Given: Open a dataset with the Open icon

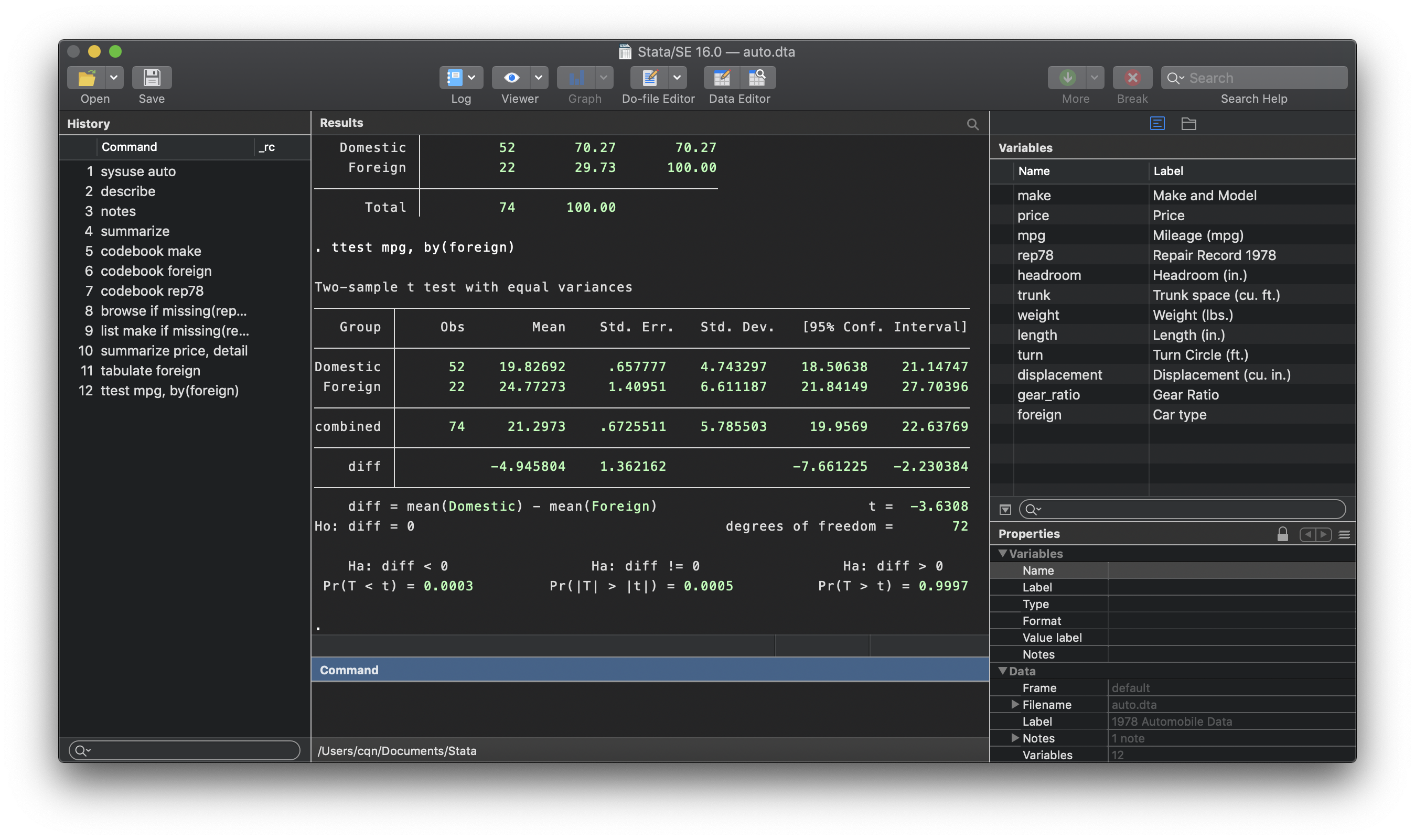Looking at the screenshot, I should 87,78.
